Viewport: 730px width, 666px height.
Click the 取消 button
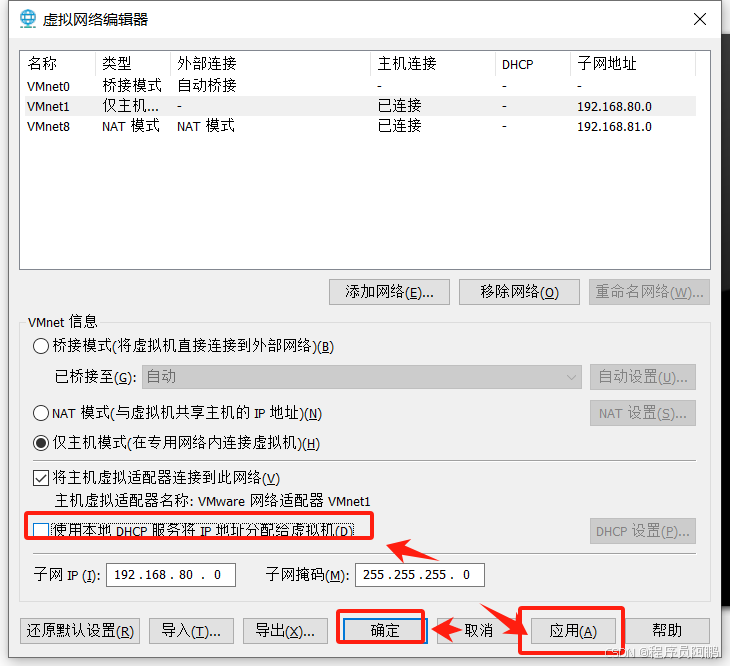tap(478, 631)
